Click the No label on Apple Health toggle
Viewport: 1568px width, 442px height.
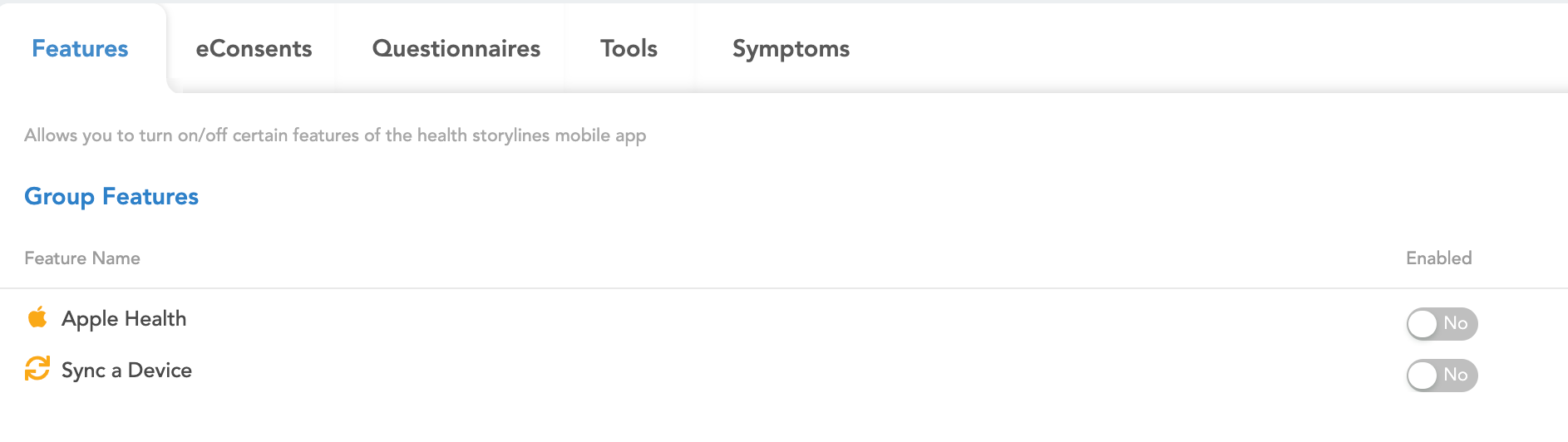(1456, 323)
